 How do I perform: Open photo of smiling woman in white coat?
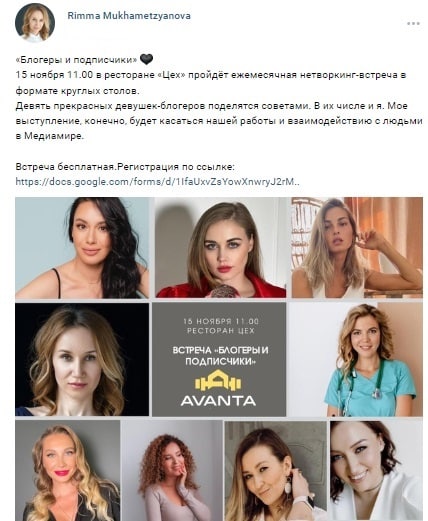pyautogui.click(x=376, y=470)
